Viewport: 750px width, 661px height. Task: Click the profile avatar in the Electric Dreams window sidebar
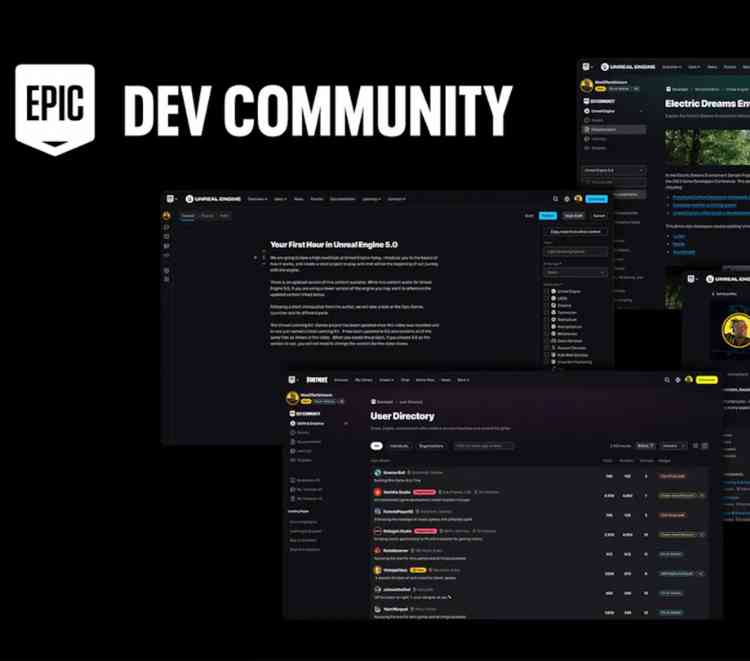[587, 86]
